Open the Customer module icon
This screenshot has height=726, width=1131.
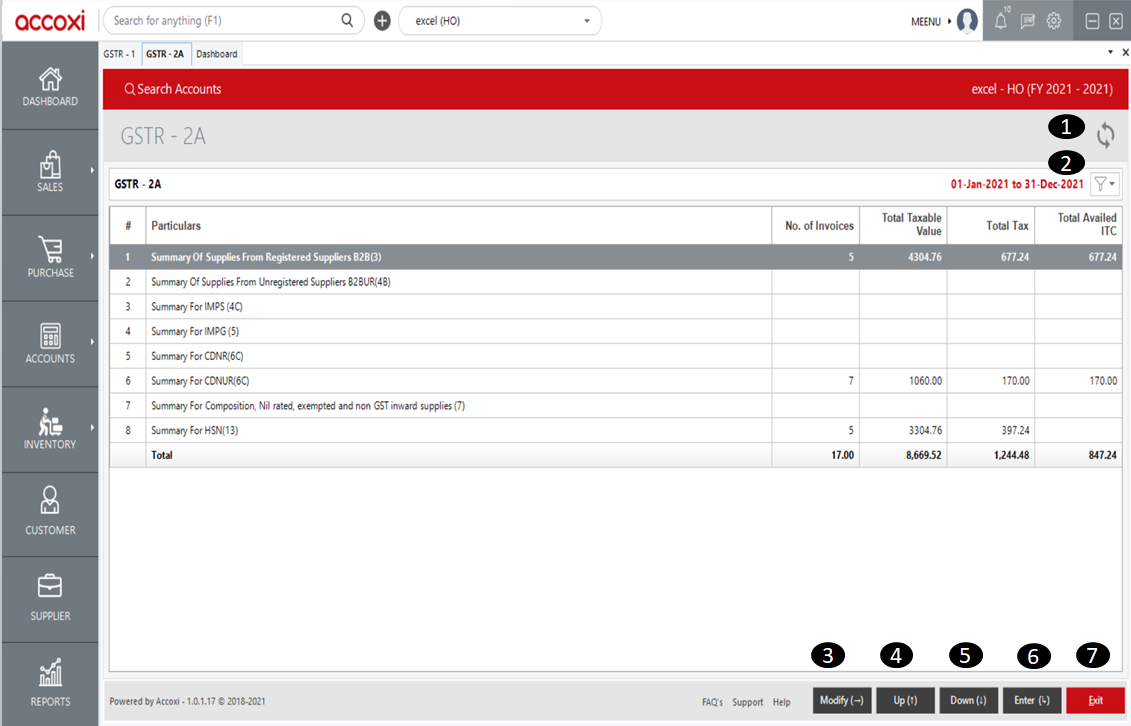(x=50, y=500)
